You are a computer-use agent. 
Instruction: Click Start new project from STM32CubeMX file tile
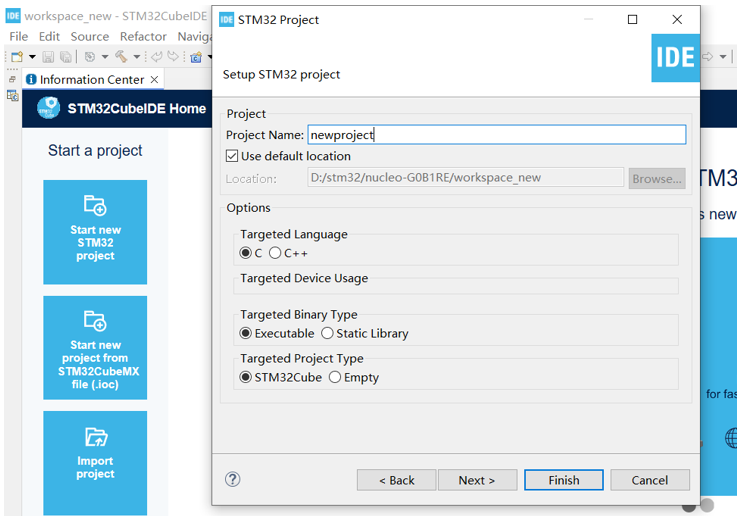[x=95, y=348]
